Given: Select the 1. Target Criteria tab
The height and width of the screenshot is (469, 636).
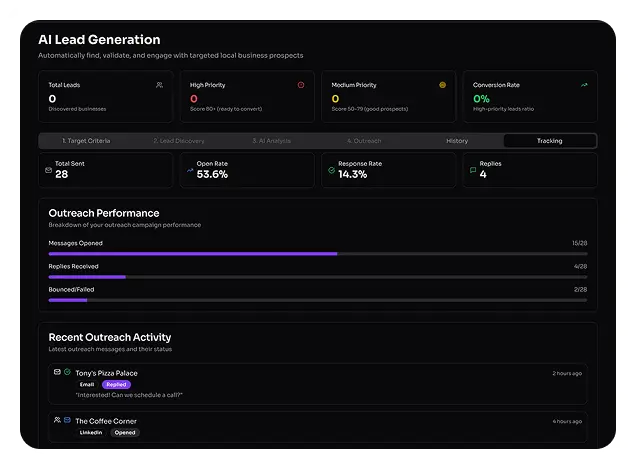Looking at the screenshot, I should tap(86, 141).
